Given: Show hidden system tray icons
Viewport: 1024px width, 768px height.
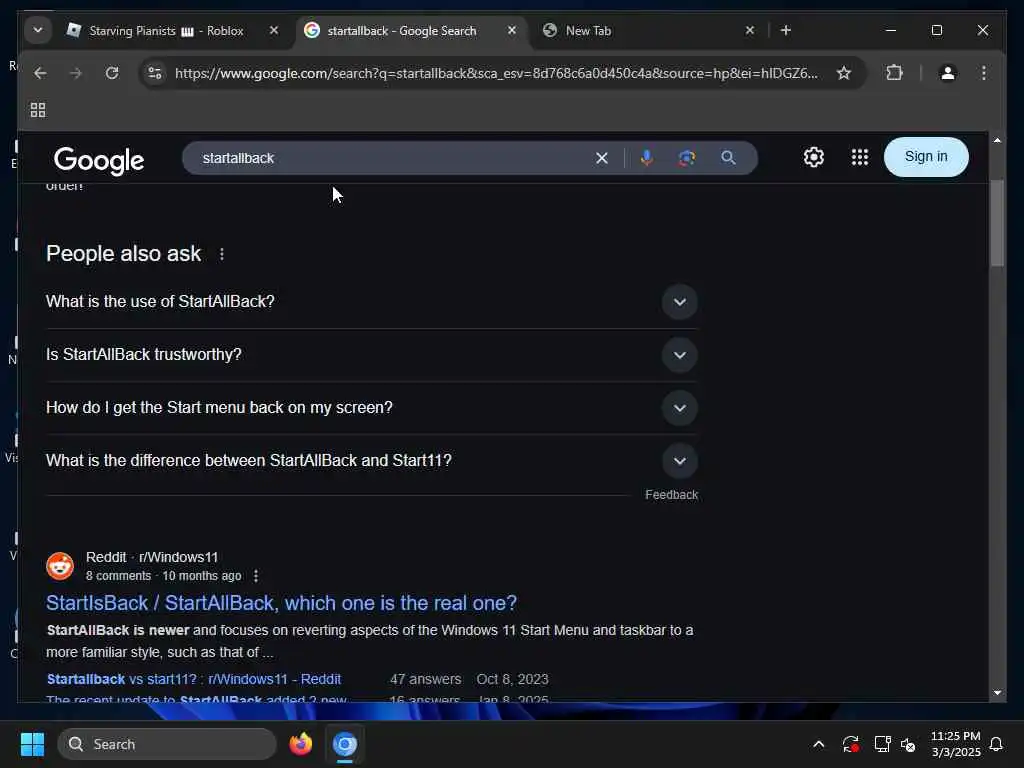Looking at the screenshot, I should point(818,744).
